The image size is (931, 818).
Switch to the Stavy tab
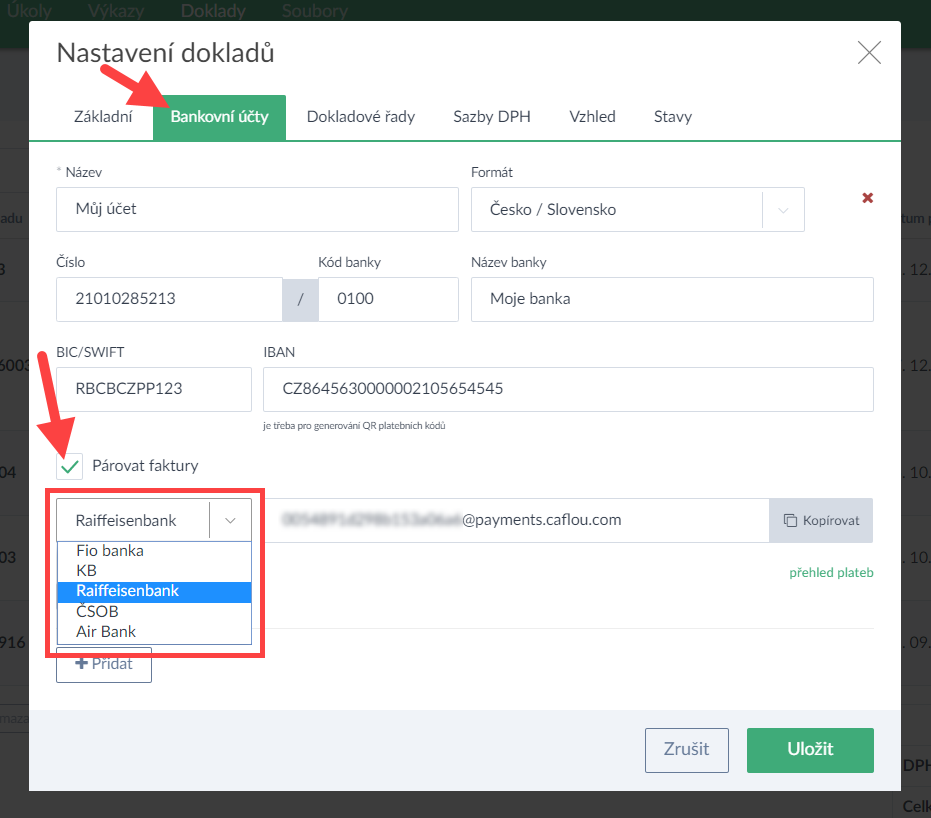coord(672,117)
